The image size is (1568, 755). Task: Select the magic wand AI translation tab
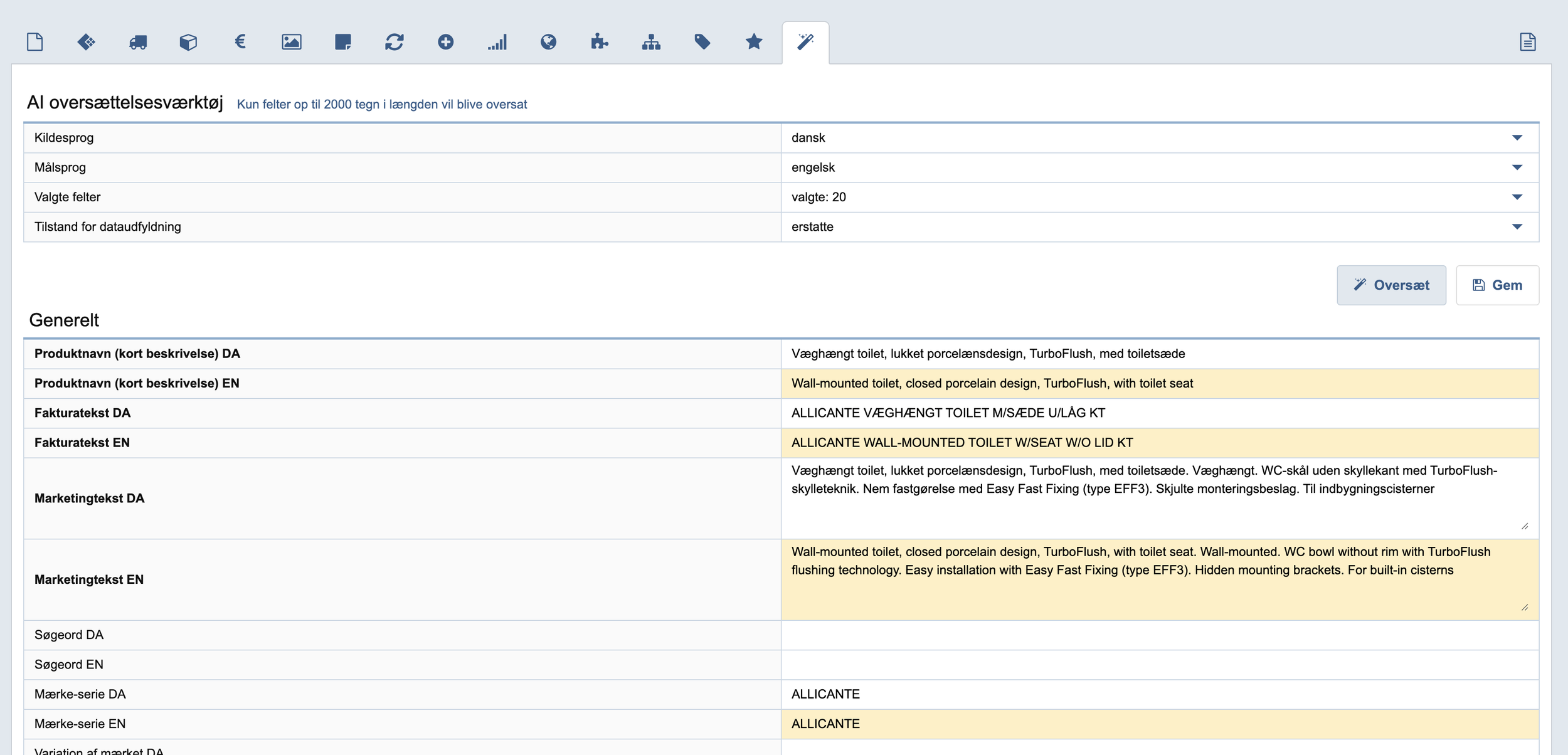pyautogui.click(x=805, y=42)
